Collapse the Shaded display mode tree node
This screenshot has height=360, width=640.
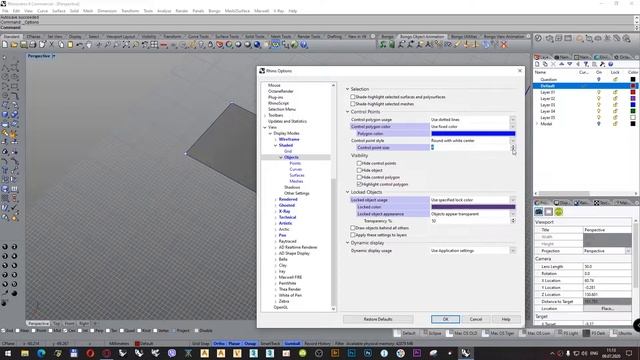276,145
